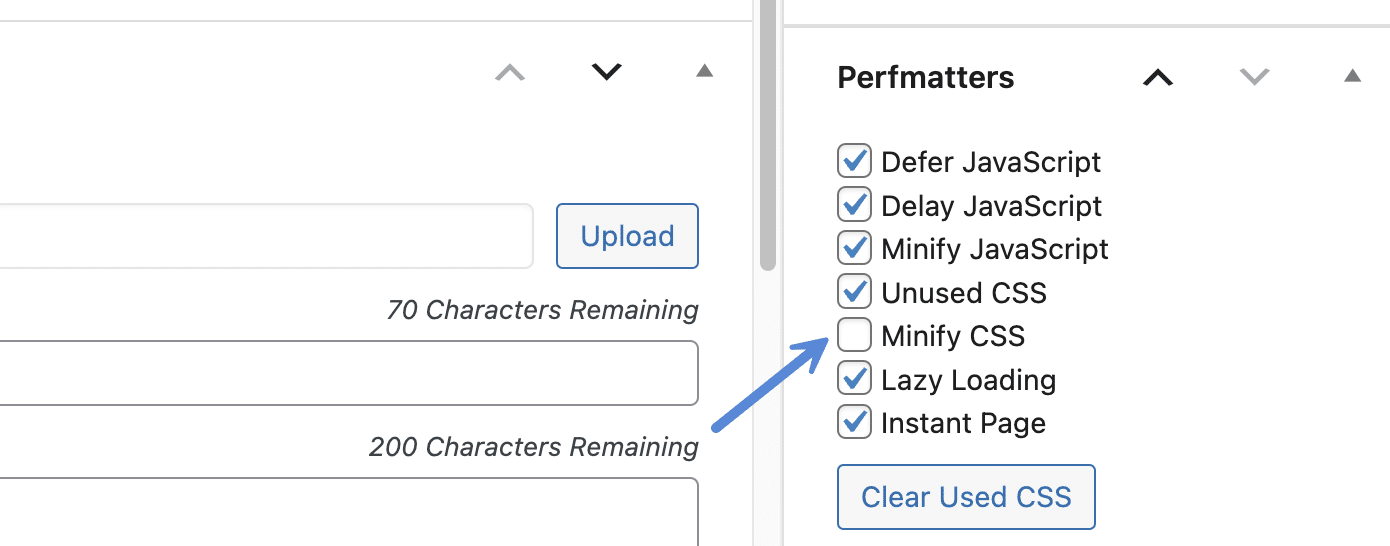1390x546 pixels.
Task: Click the Upload button
Action: (627, 236)
